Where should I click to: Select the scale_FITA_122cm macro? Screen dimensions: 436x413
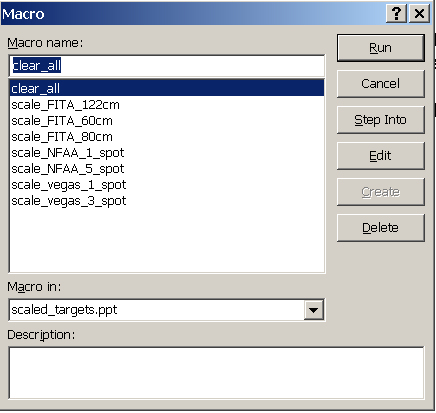point(167,105)
